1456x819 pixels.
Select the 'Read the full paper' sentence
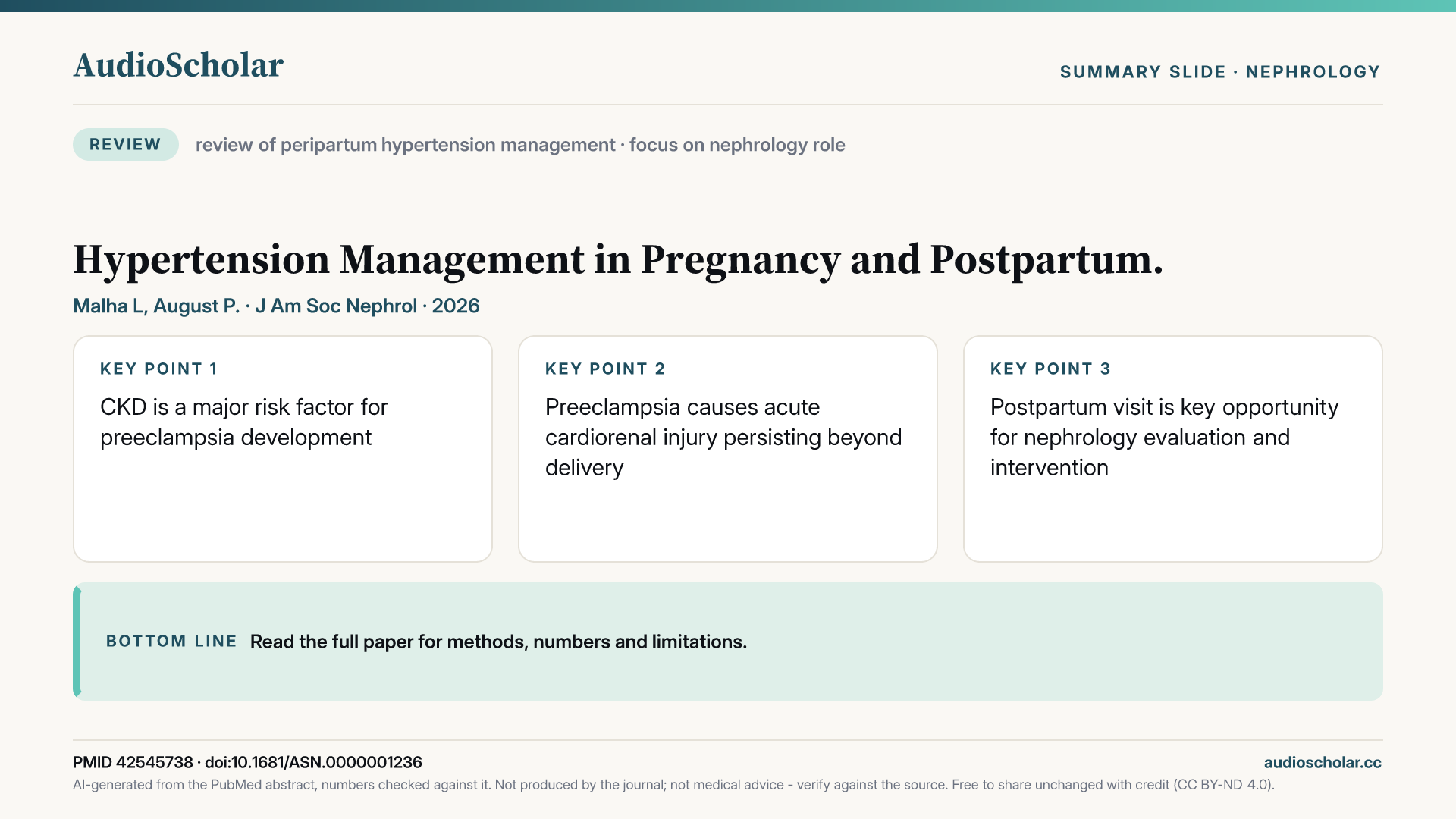point(498,642)
